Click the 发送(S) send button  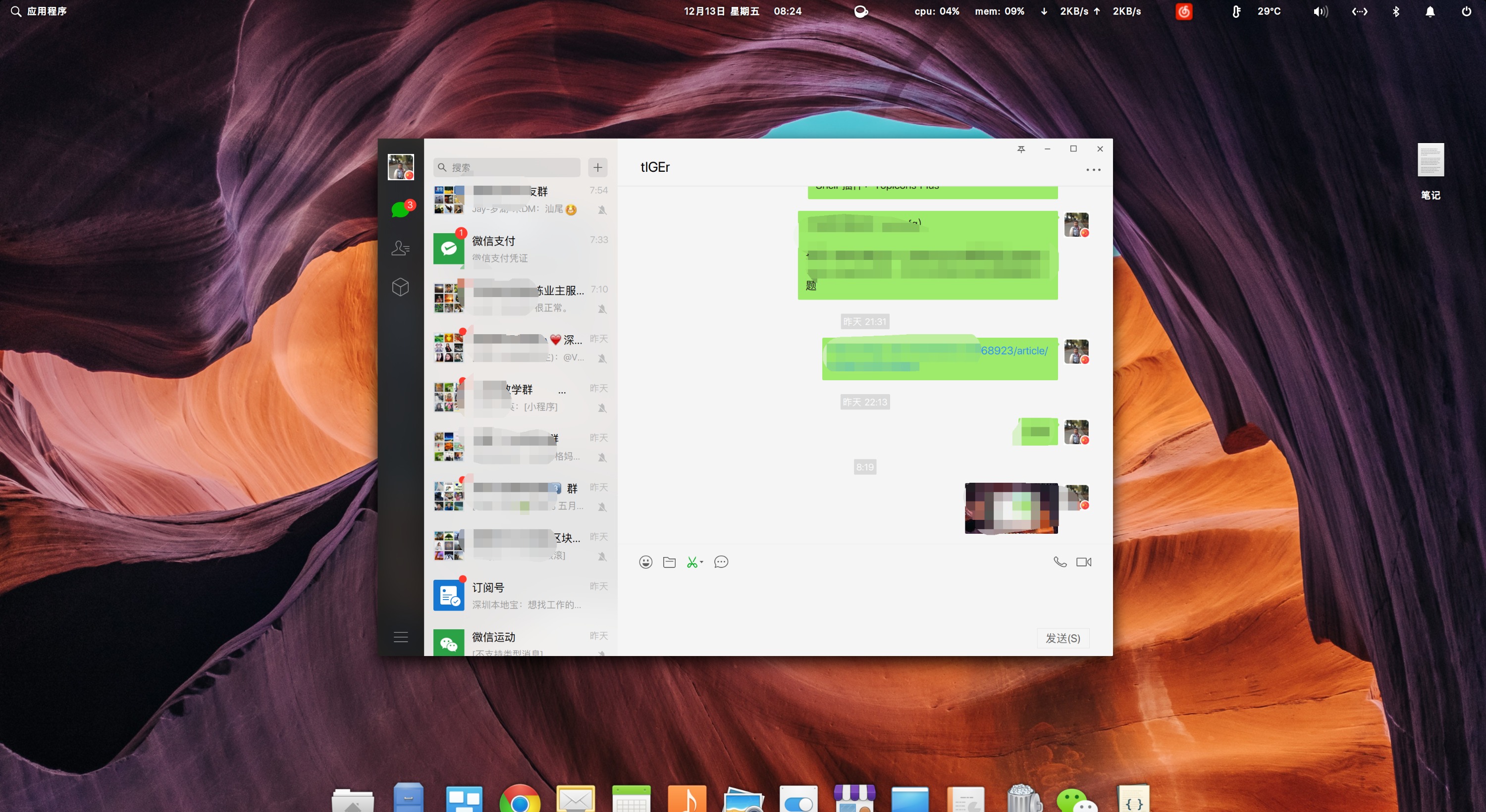1062,638
